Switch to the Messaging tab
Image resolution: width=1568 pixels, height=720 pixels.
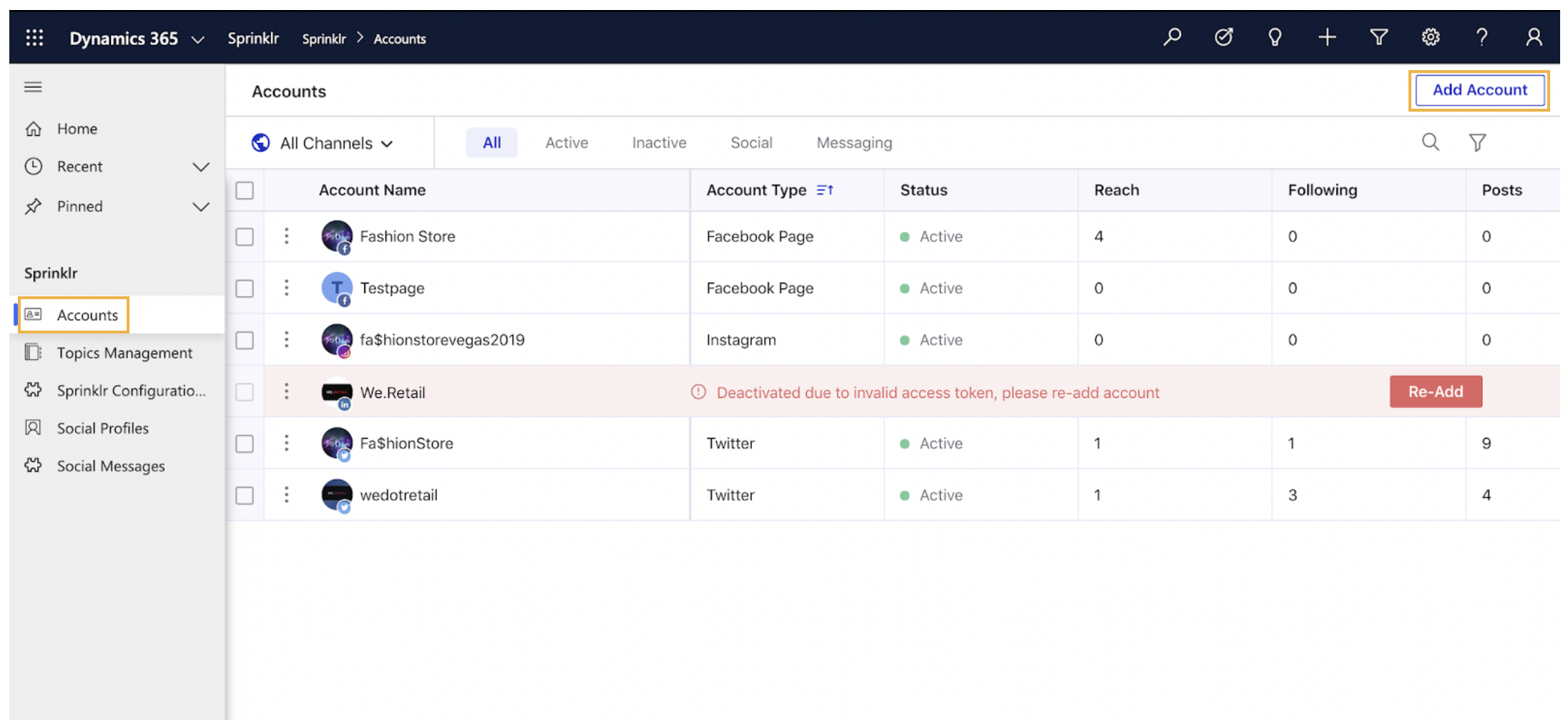(x=854, y=142)
